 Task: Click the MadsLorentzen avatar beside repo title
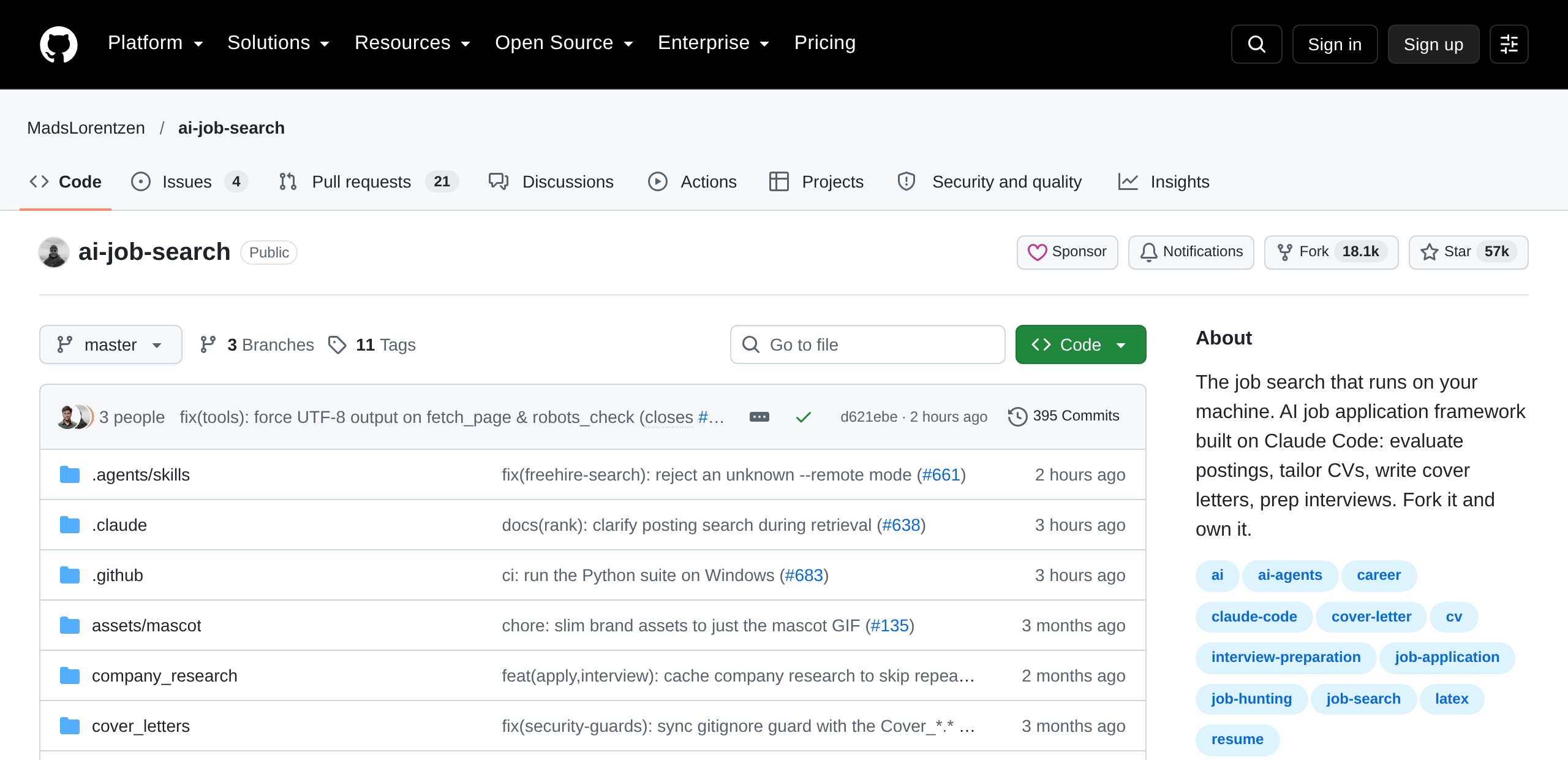tap(54, 252)
